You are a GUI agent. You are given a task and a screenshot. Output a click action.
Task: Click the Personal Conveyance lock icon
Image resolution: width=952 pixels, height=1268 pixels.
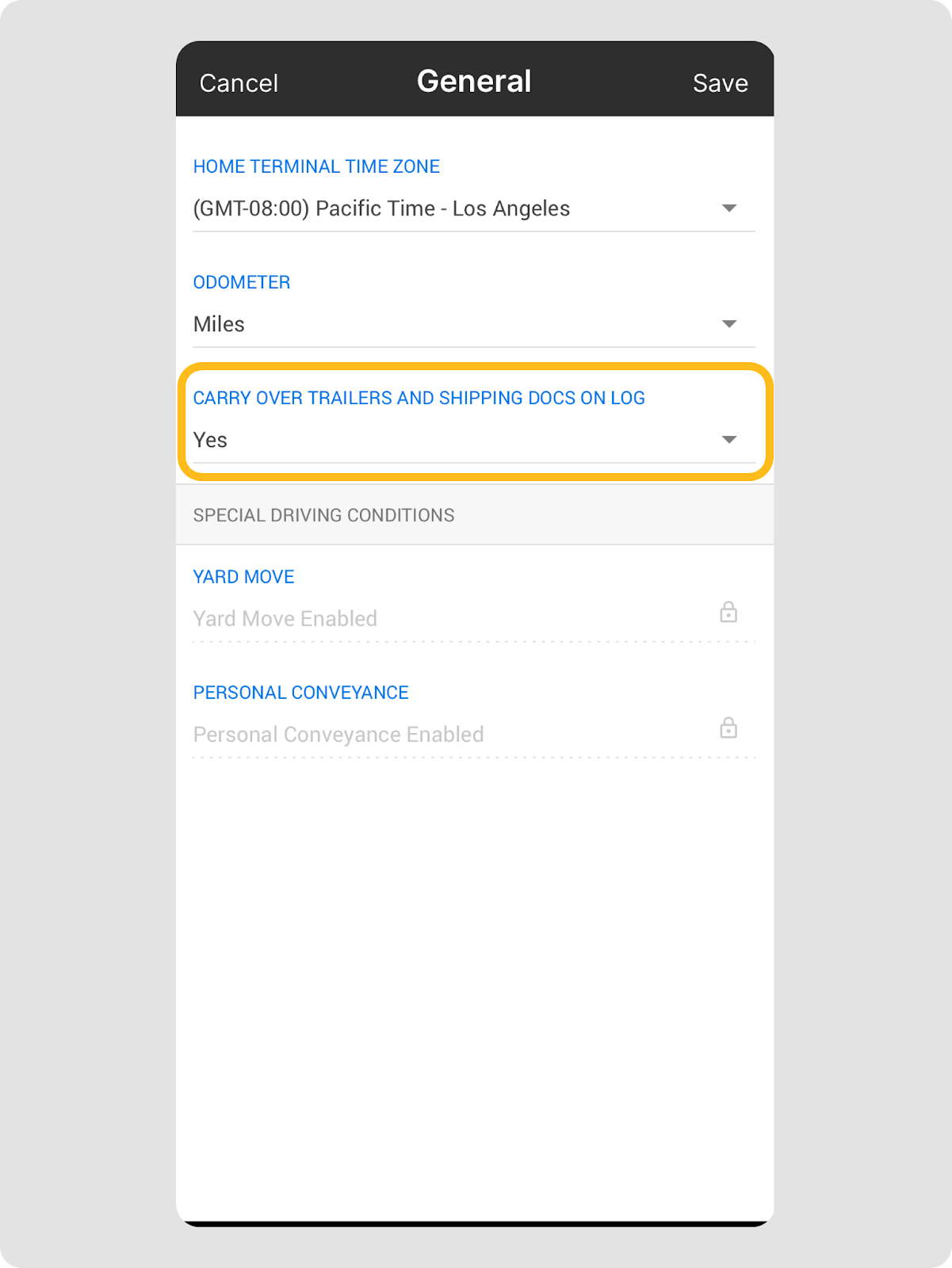[x=728, y=728]
